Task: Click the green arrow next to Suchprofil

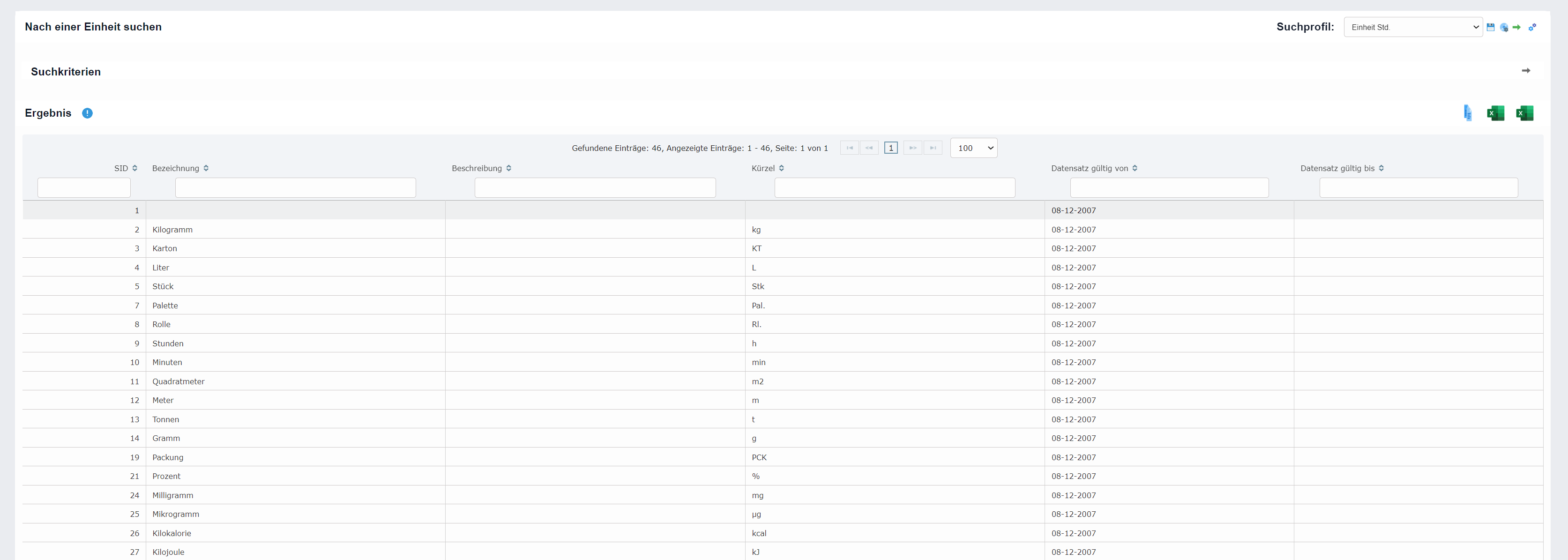Action: [1516, 27]
